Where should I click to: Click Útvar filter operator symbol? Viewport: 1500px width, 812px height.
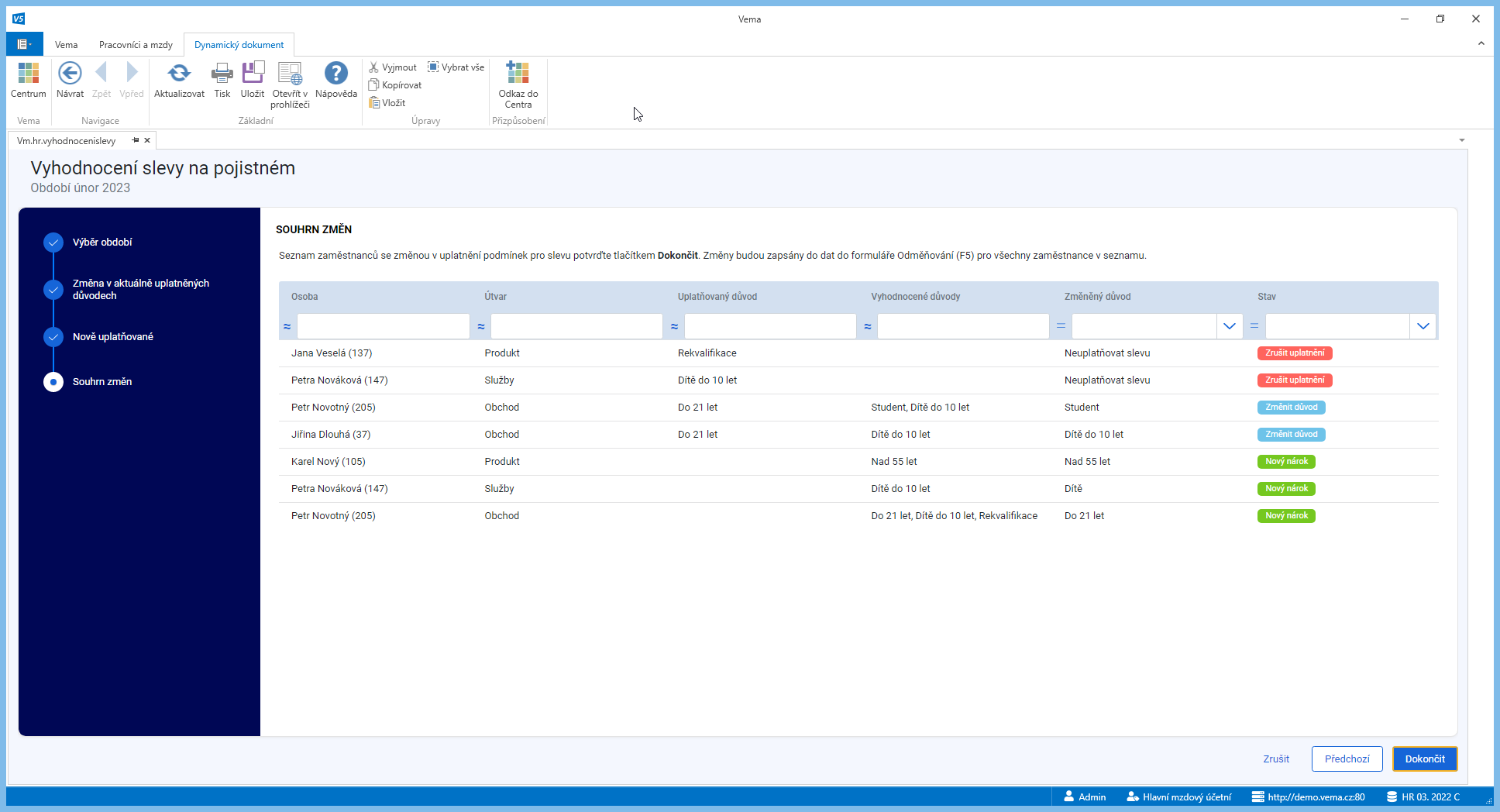(x=481, y=326)
